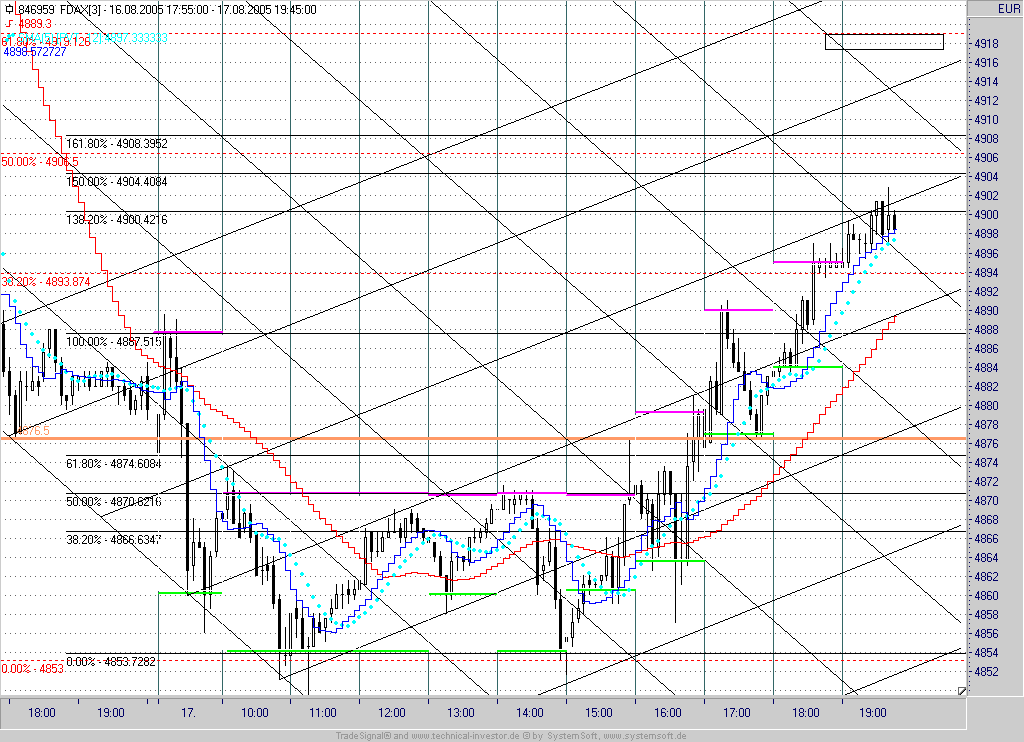
Task: Click the Fibonacci label '150.00% - 4904.4084'
Action: click(117, 182)
